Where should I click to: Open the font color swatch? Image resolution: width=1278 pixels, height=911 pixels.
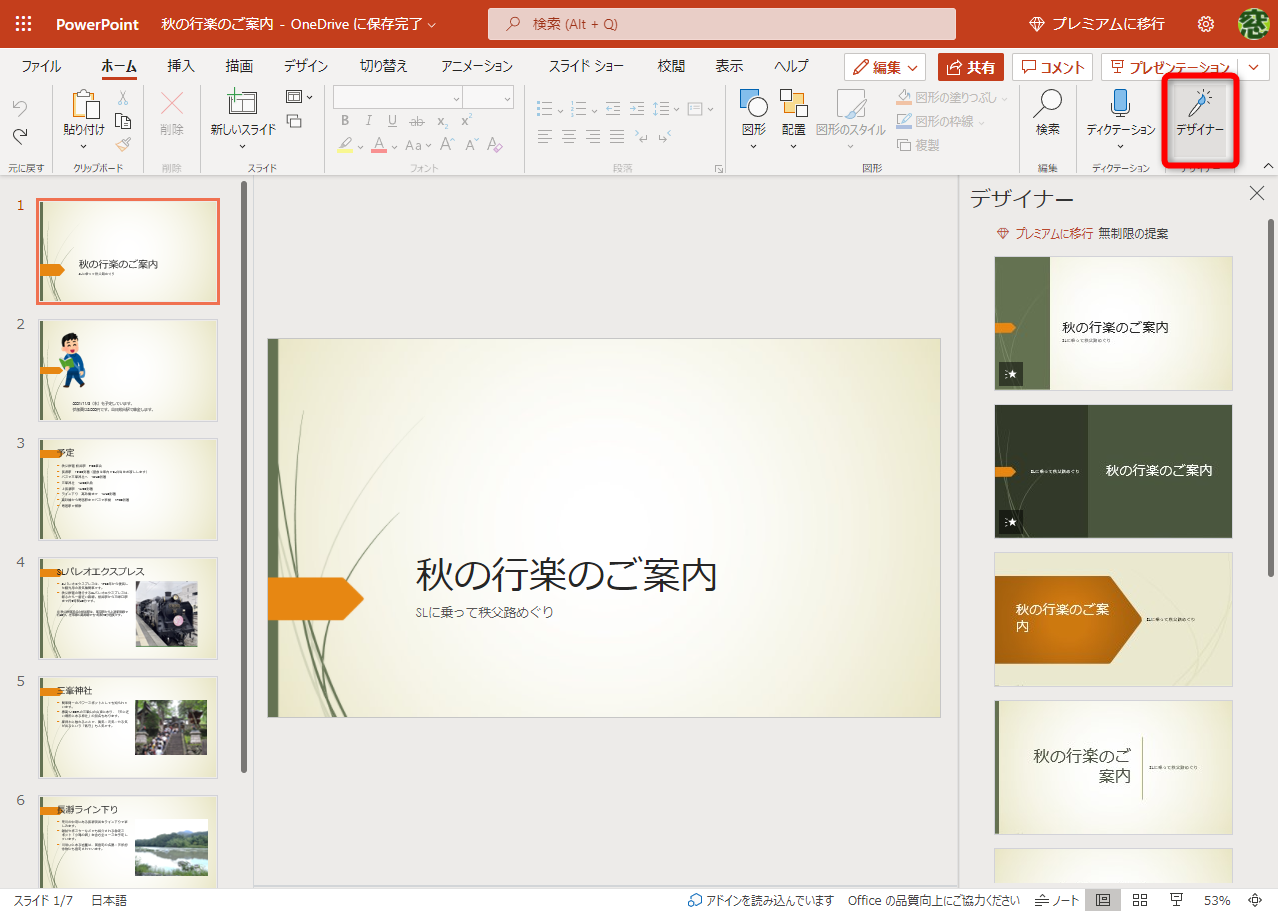(380, 145)
